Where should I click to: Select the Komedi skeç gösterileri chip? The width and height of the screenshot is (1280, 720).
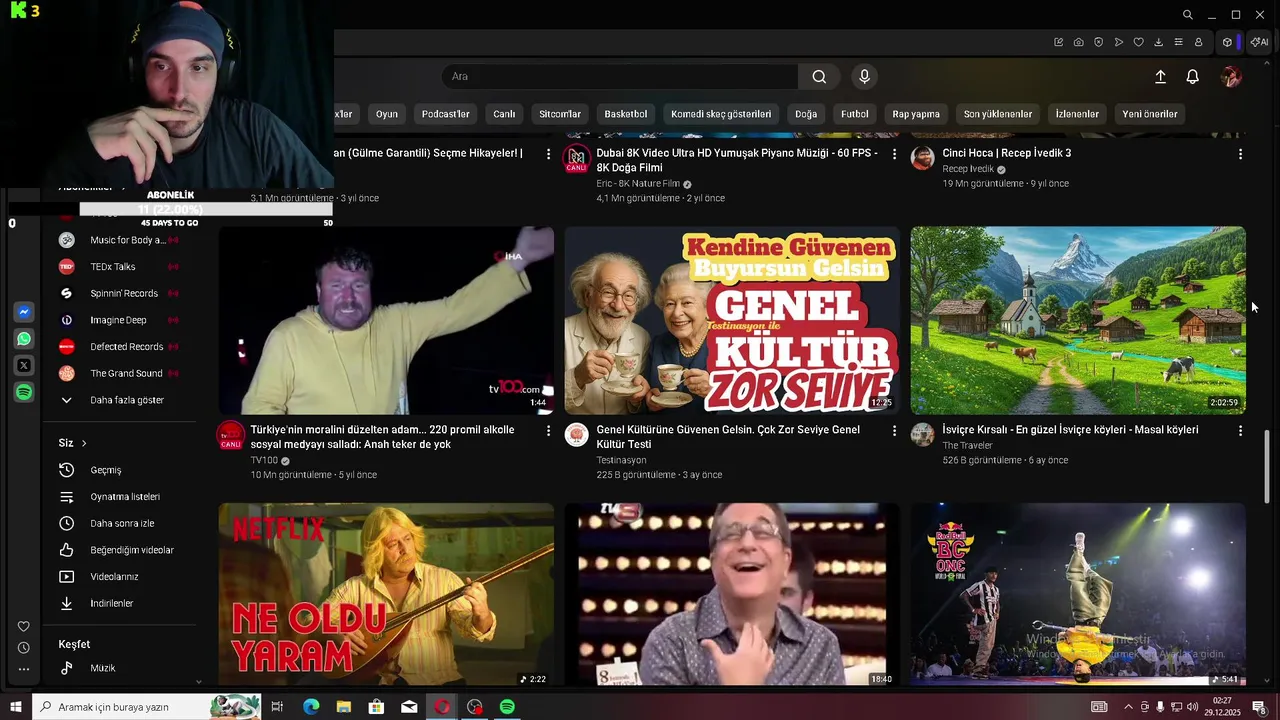(x=721, y=114)
